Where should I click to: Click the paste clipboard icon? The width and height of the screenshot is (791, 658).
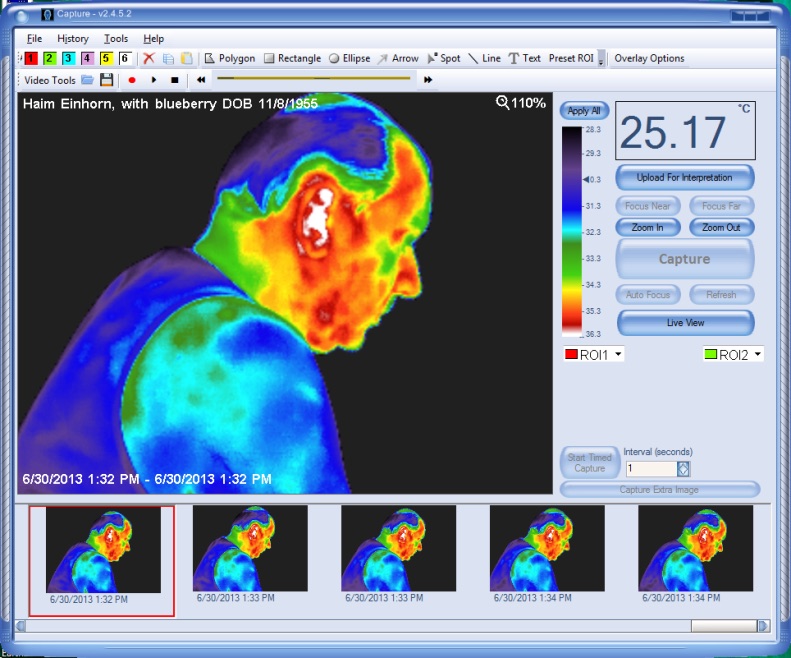click(187, 59)
